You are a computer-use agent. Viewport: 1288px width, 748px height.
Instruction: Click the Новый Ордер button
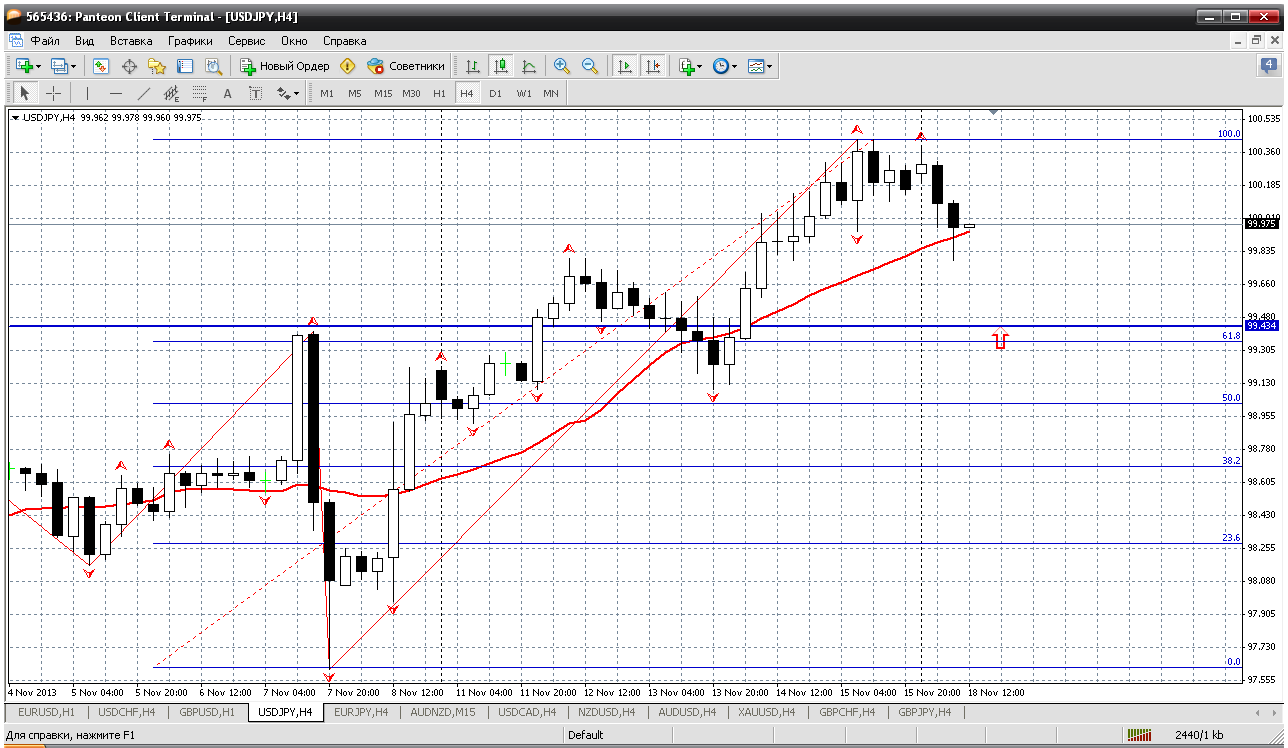tap(284, 66)
